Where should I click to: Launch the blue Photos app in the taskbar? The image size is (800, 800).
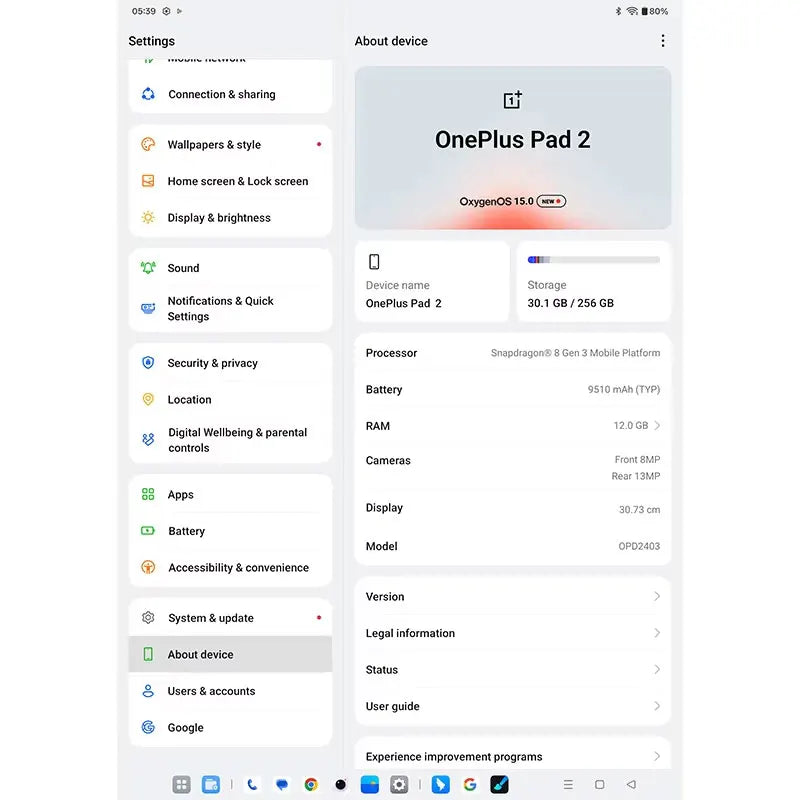(x=370, y=784)
